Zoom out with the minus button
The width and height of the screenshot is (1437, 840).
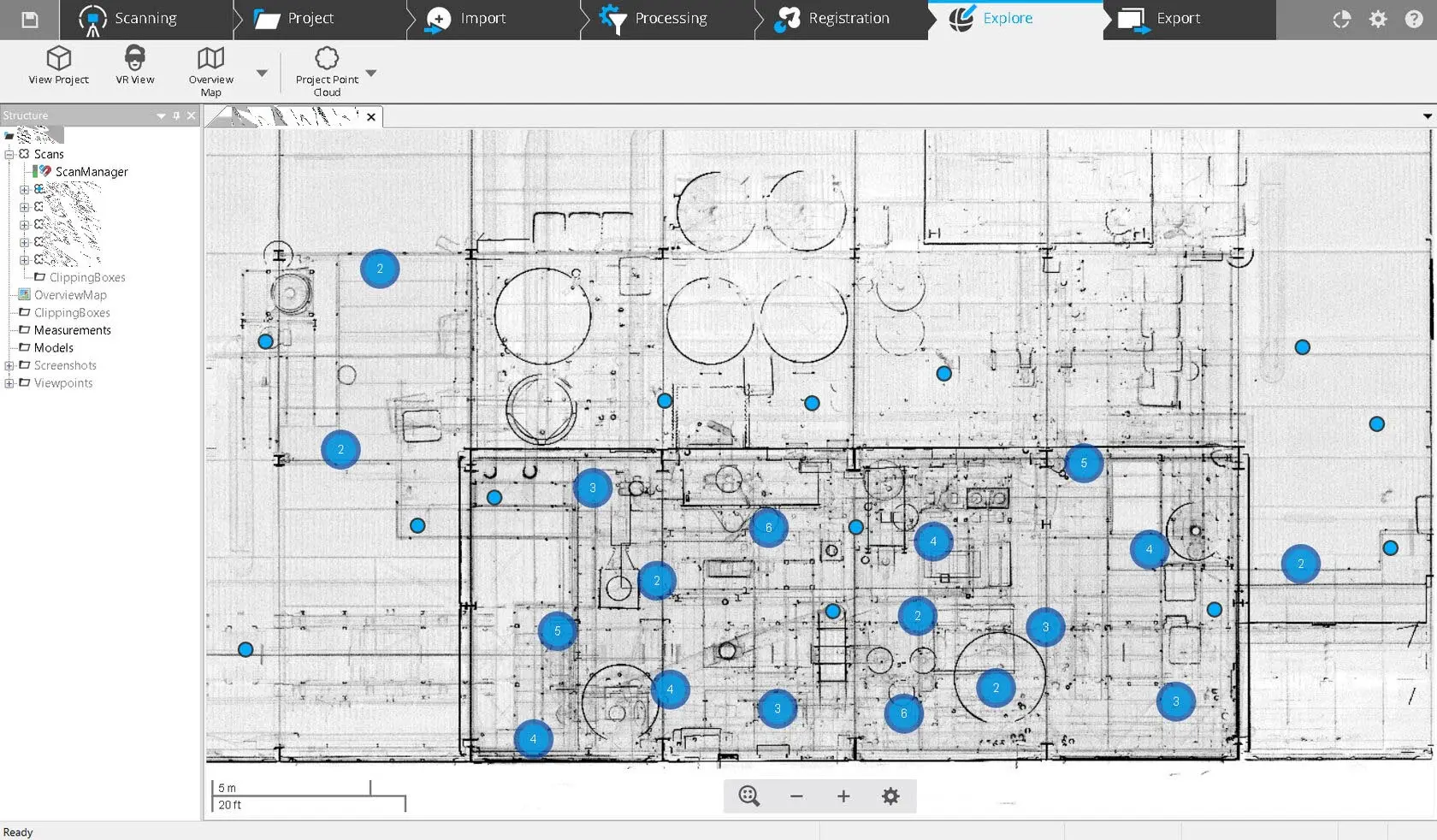[x=796, y=796]
